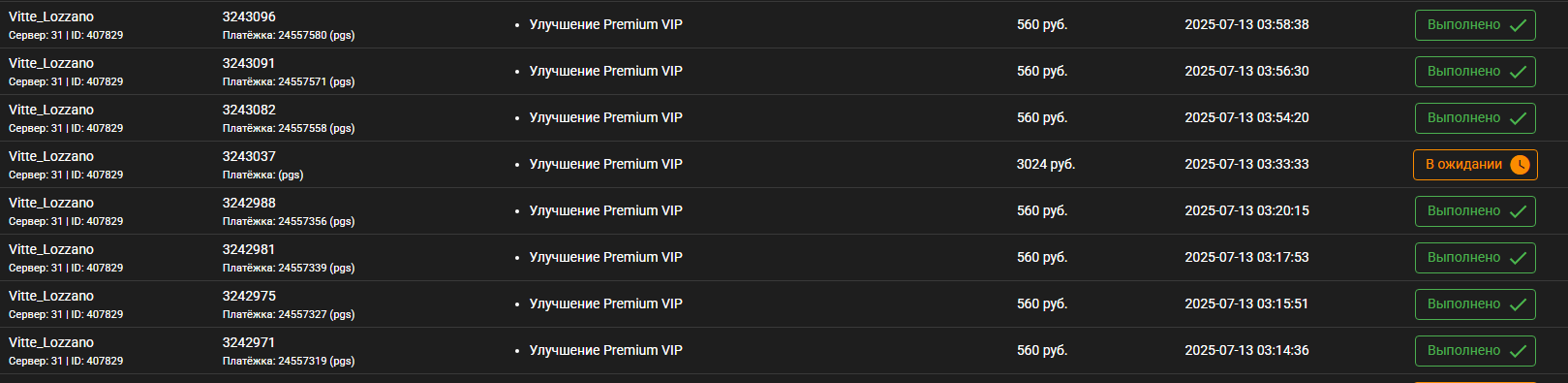Click the timestamp 2025-07-13 03:14:36
The image size is (1568, 383).
click(1246, 350)
